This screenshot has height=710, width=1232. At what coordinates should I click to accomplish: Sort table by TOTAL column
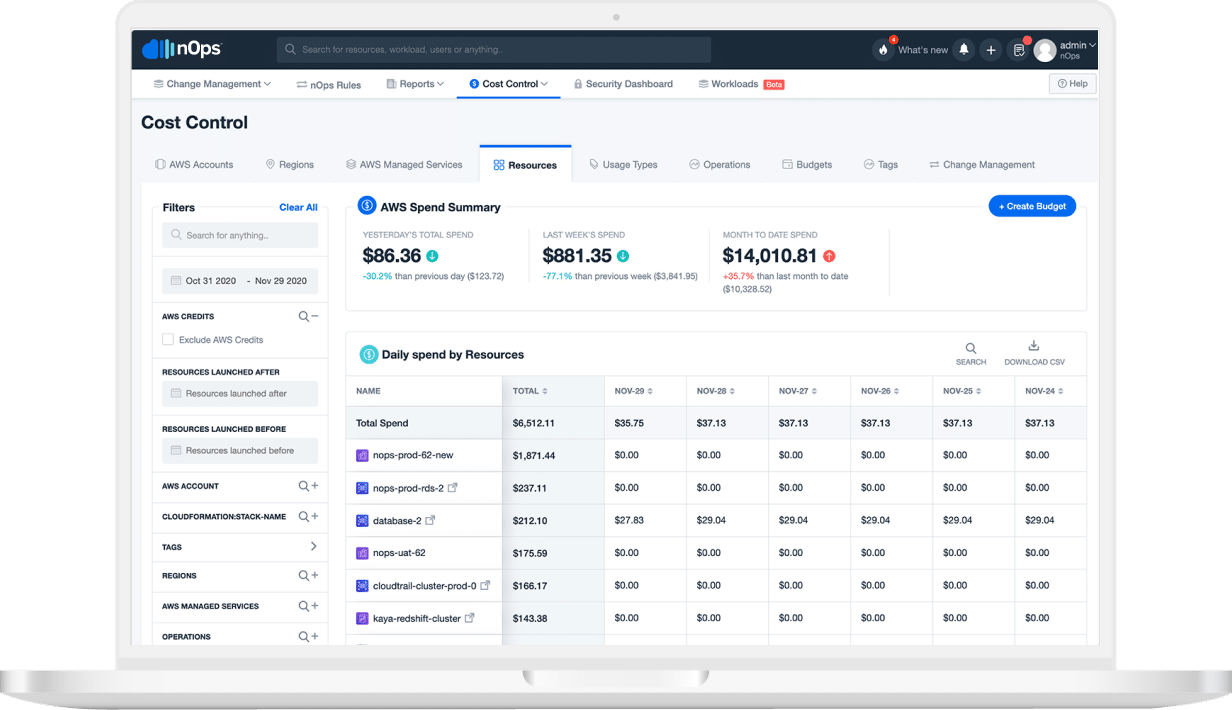click(530, 391)
